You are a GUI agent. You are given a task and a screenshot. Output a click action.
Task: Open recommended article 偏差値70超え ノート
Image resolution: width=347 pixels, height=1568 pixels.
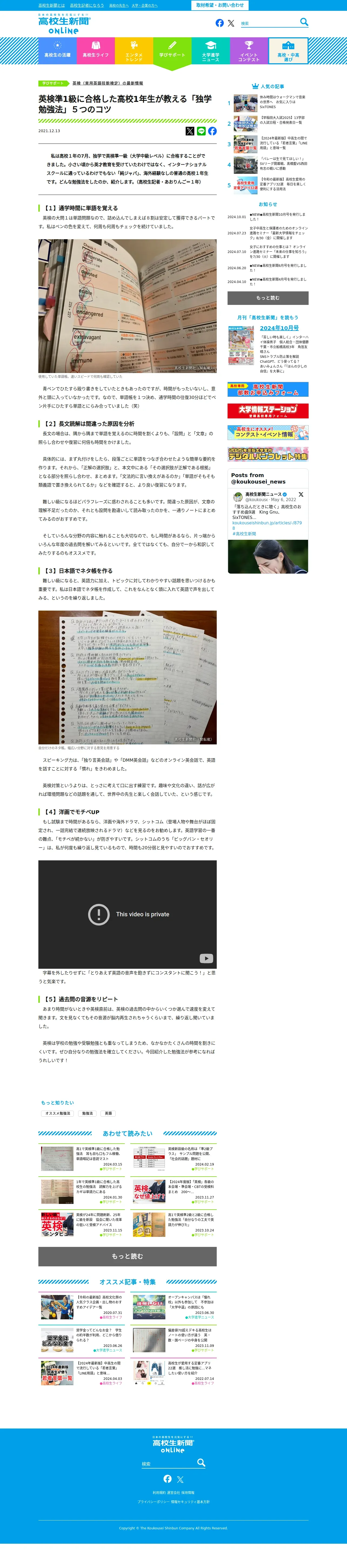click(173, 1340)
